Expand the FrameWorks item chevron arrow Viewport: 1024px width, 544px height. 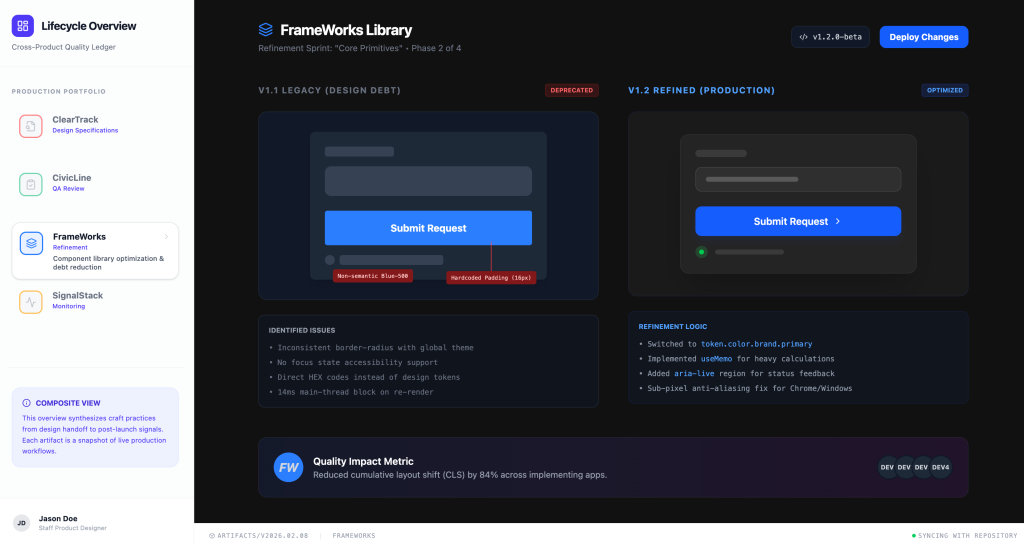[166, 237]
